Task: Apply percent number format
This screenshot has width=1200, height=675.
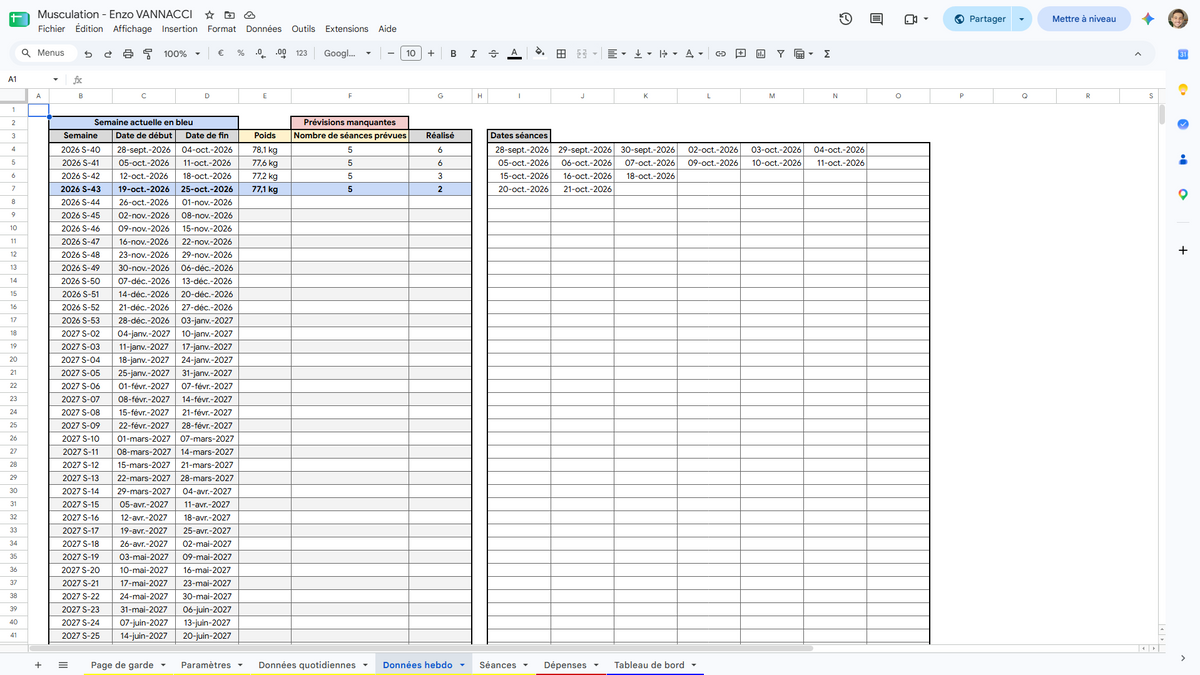Action: pos(241,54)
